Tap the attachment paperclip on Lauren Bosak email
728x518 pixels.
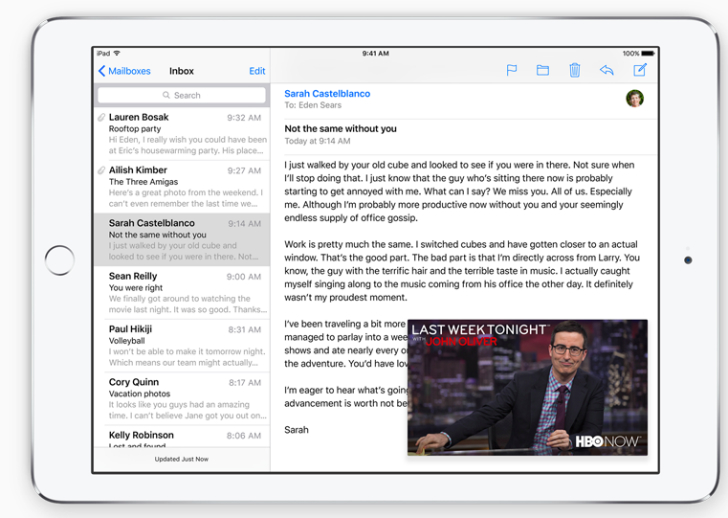tap(101, 117)
